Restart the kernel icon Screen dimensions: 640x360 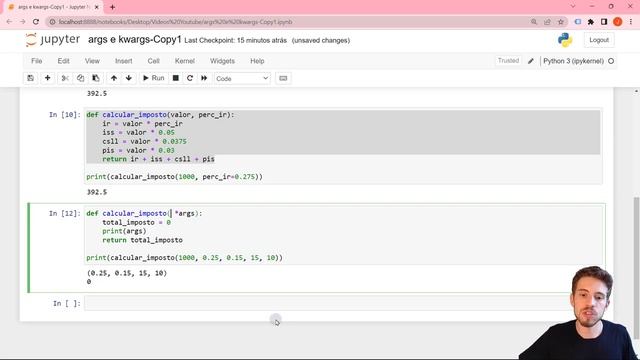[190, 78]
